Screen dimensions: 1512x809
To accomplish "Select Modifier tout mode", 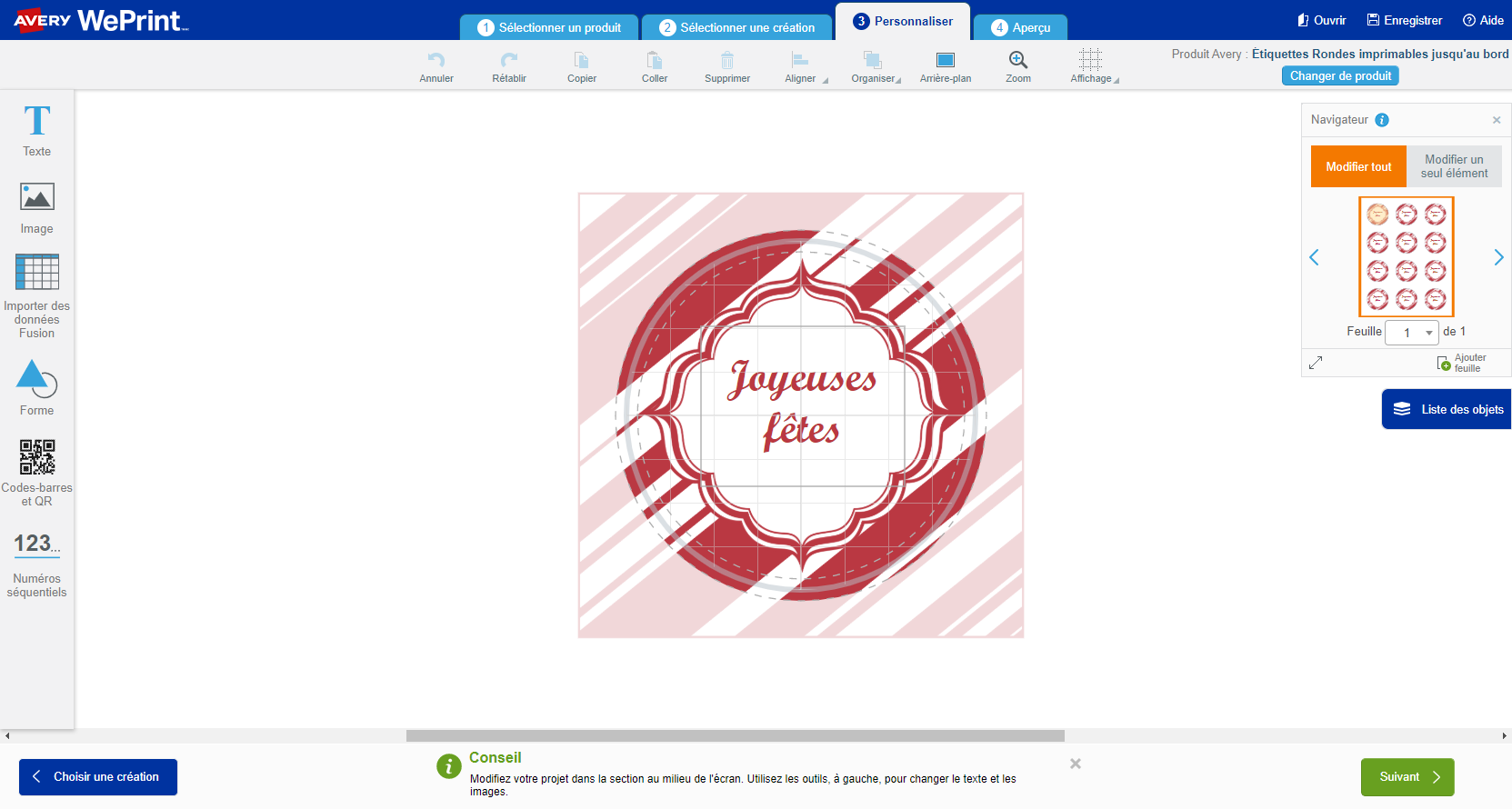I will pos(1358,166).
